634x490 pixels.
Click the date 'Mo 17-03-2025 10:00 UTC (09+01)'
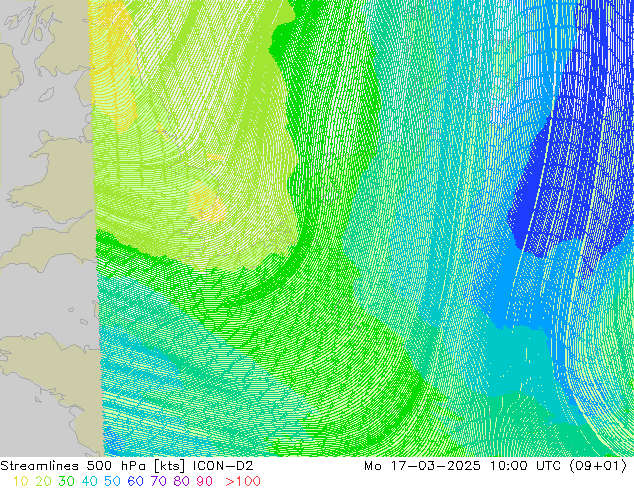click(x=496, y=466)
